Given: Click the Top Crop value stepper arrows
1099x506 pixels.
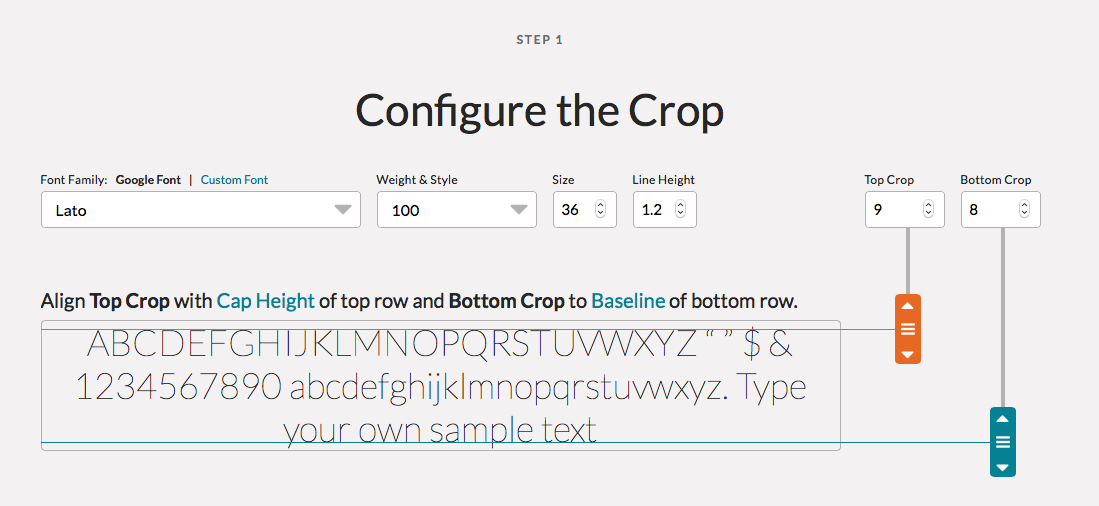Looking at the screenshot, I should coord(928,209).
